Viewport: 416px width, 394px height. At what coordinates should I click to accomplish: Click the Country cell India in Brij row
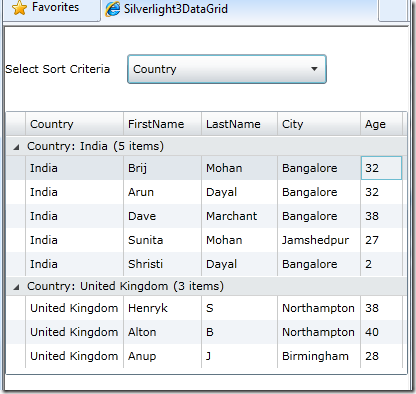[x=74, y=168]
